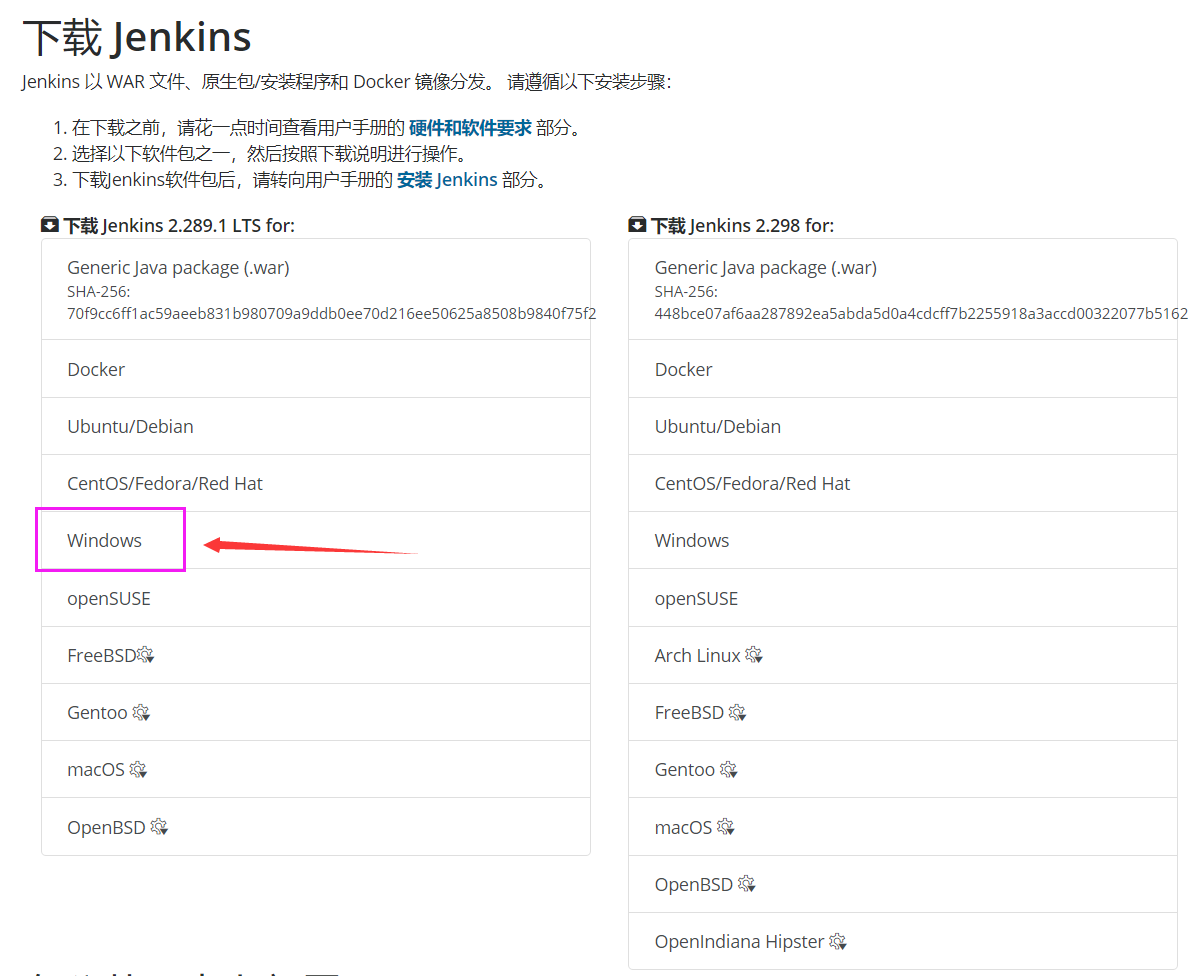The width and height of the screenshot is (1193, 976).
Task: Click the 下载 Jenkins page title
Action: click(137, 37)
